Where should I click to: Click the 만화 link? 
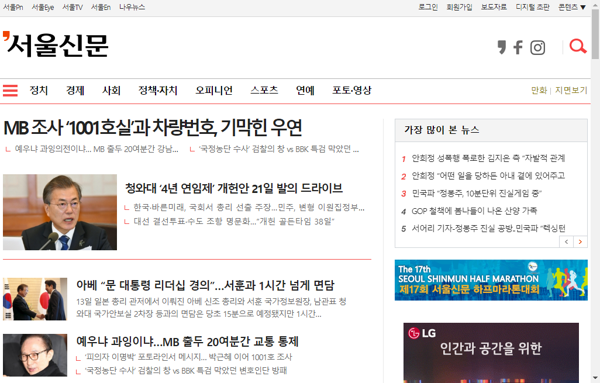pyautogui.click(x=539, y=90)
